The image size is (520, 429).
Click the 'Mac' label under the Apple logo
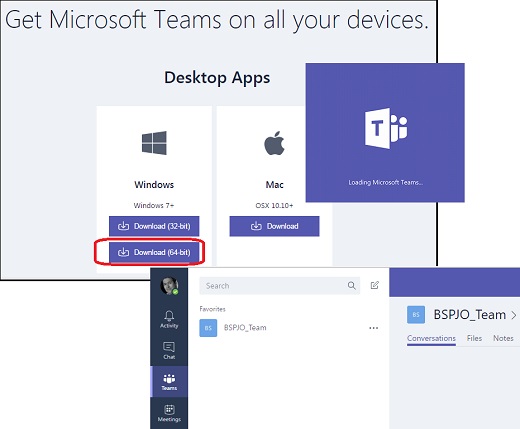(274, 185)
